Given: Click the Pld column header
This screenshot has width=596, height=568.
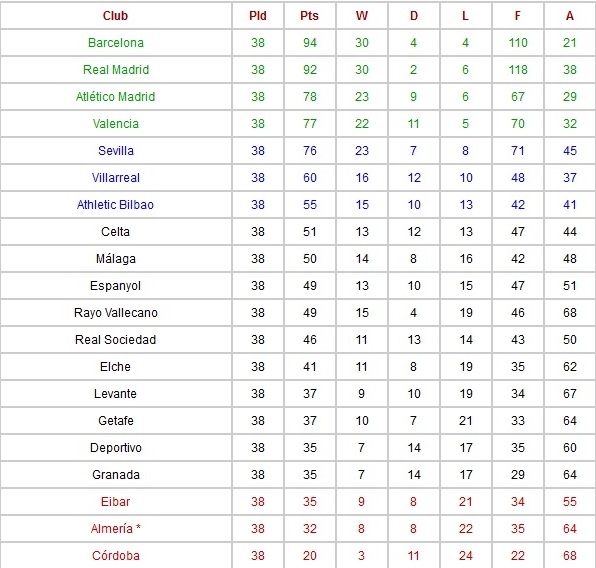Looking at the screenshot, I should pyautogui.click(x=258, y=16).
